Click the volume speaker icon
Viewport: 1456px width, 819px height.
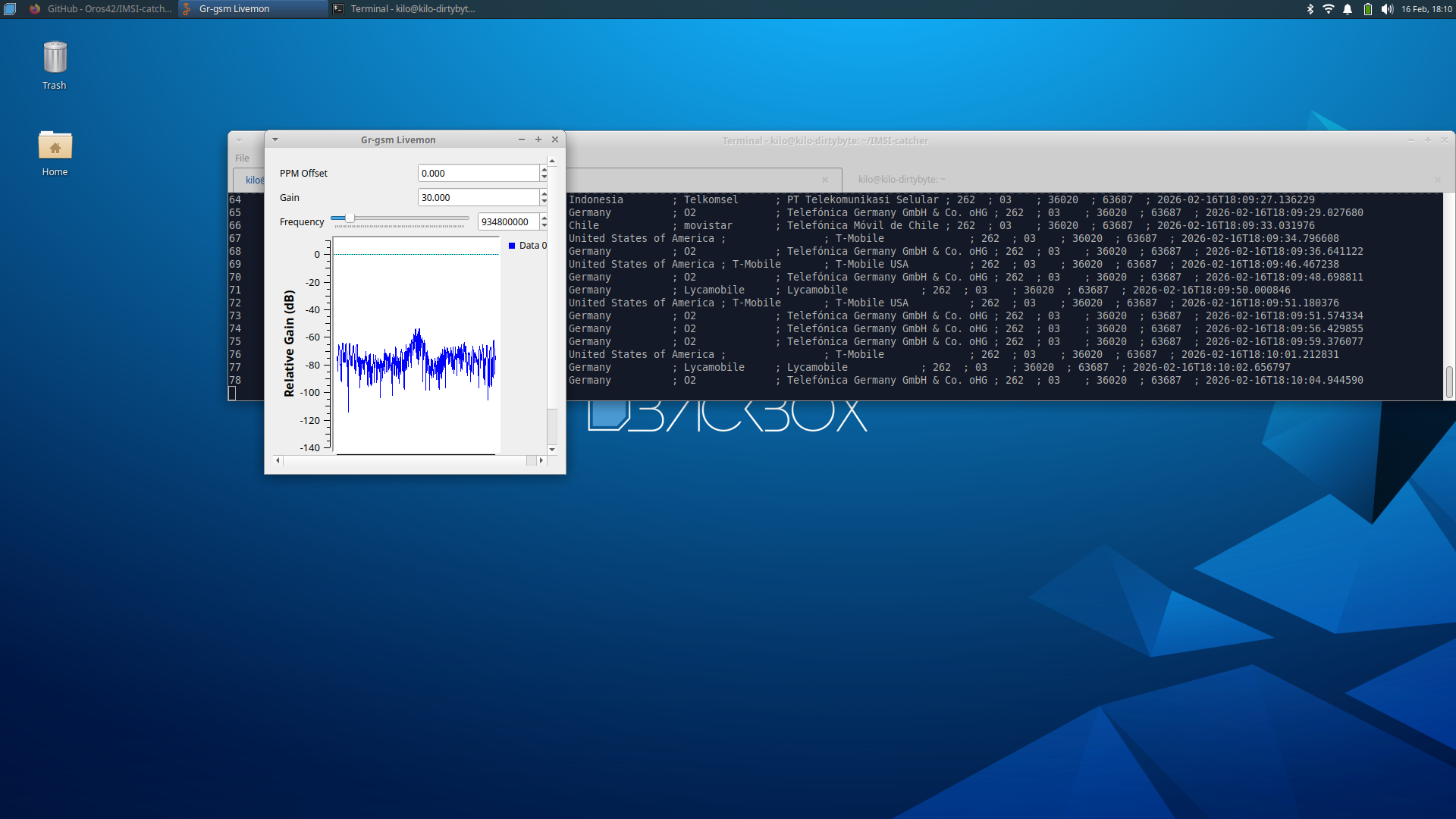click(1387, 9)
